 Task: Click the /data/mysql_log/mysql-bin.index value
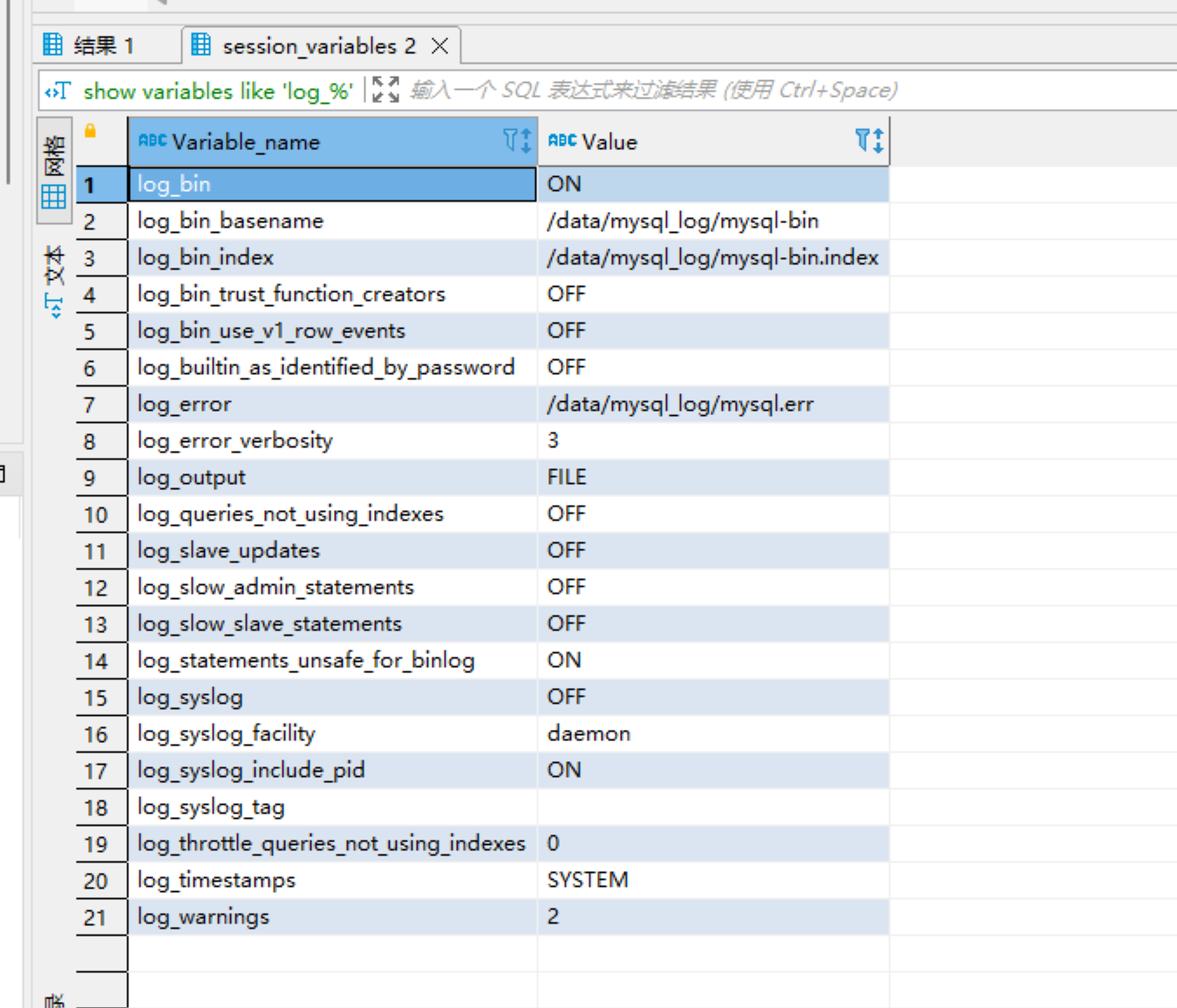click(713, 257)
